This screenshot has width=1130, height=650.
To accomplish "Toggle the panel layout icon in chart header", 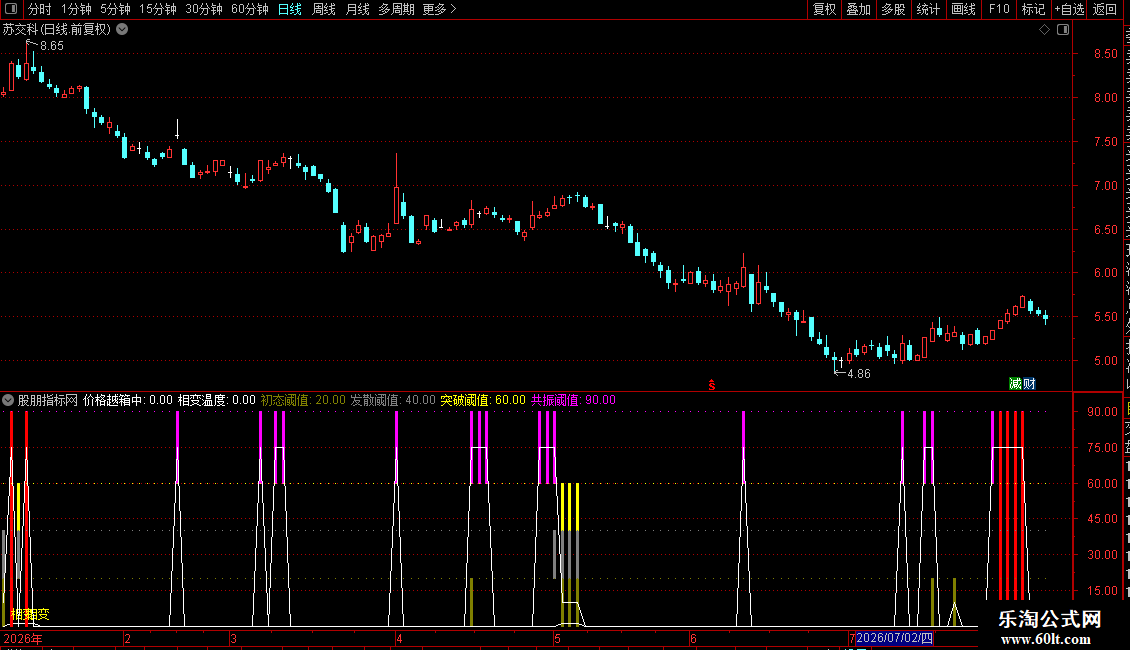I will pyautogui.click(x=1063, y=30).
